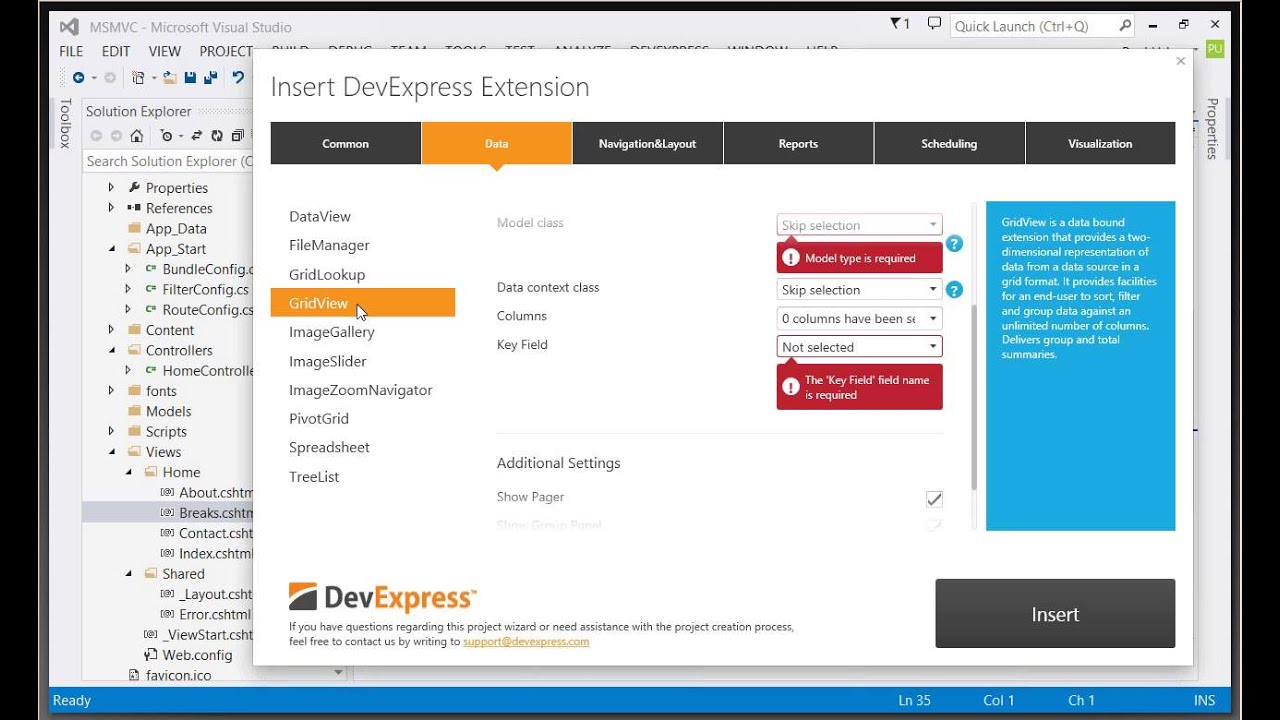Click the Navigate Backward toolbar arrow
1280x720 pixels.
point(78,77)
